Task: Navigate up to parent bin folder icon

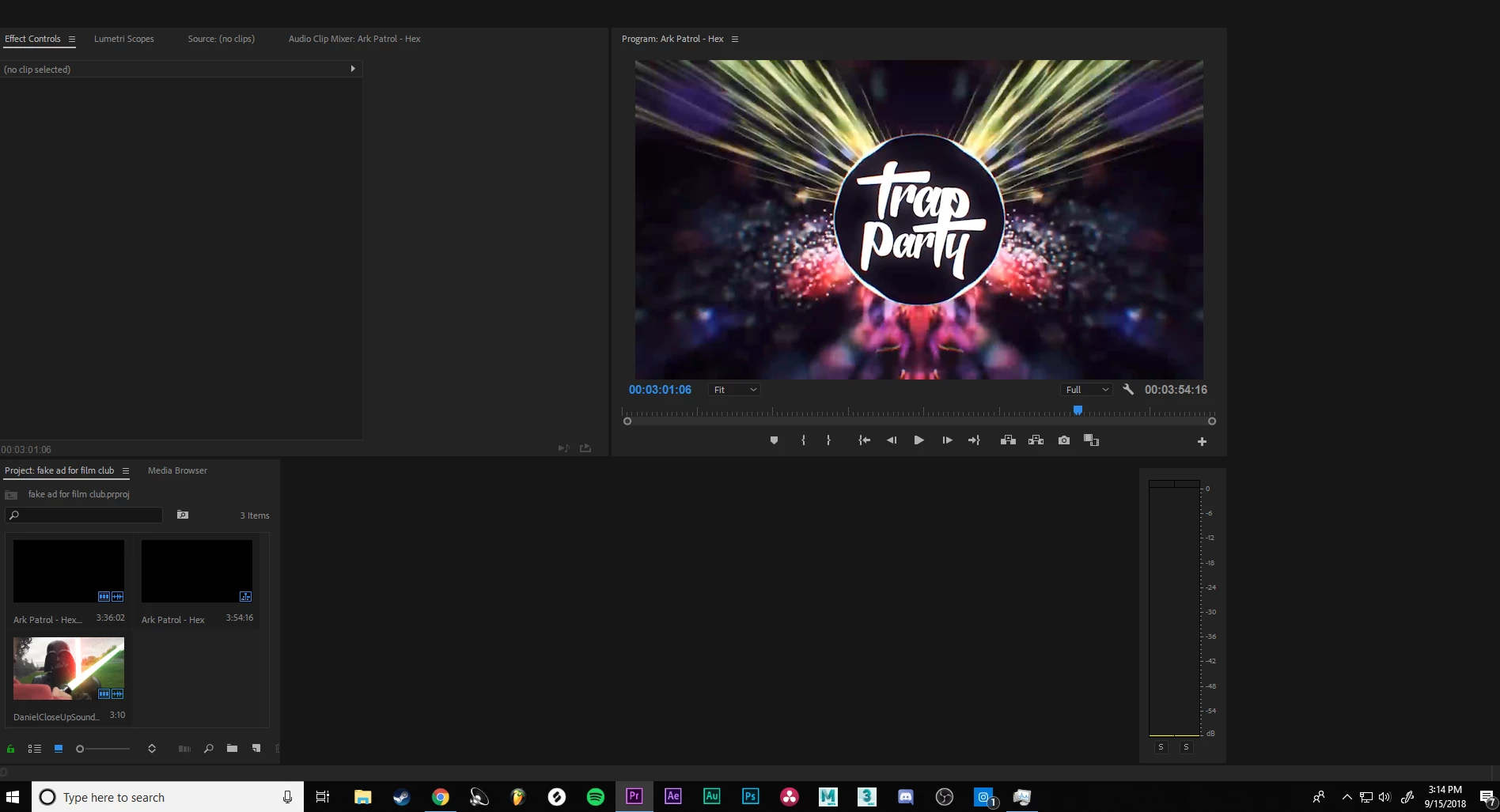Action: 11,495
